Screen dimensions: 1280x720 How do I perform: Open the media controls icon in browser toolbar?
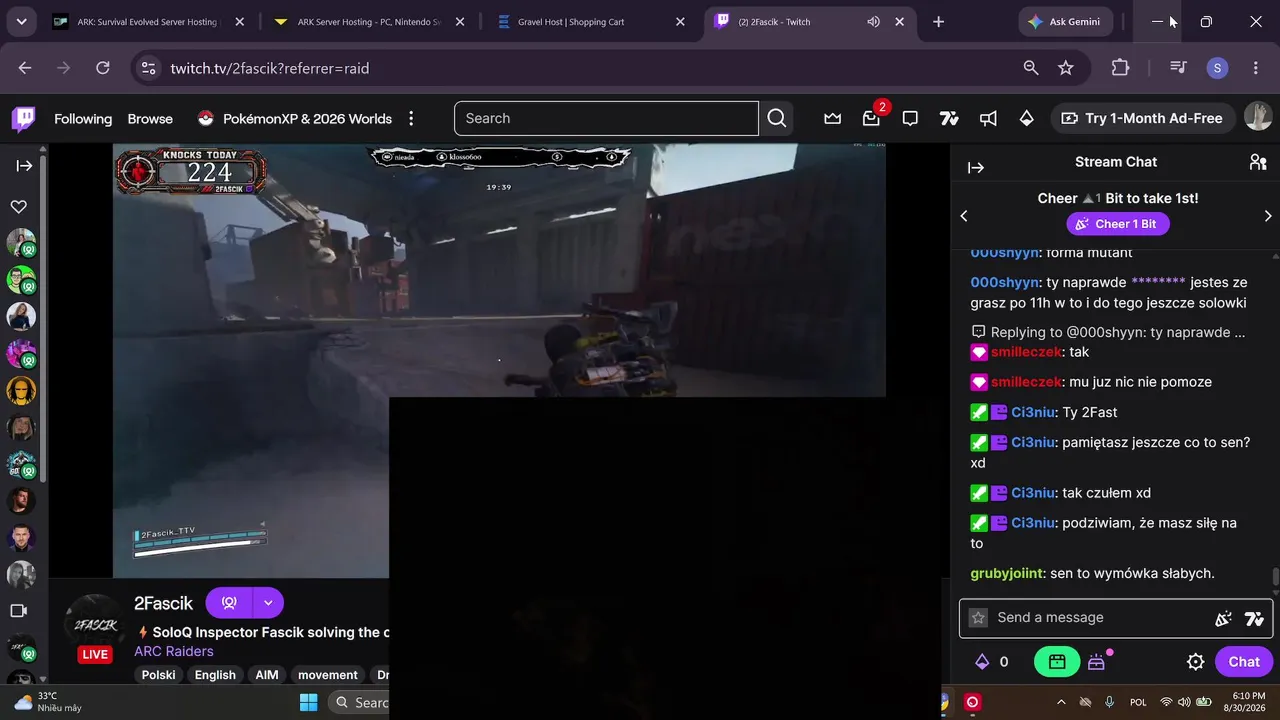(1178, 68)
